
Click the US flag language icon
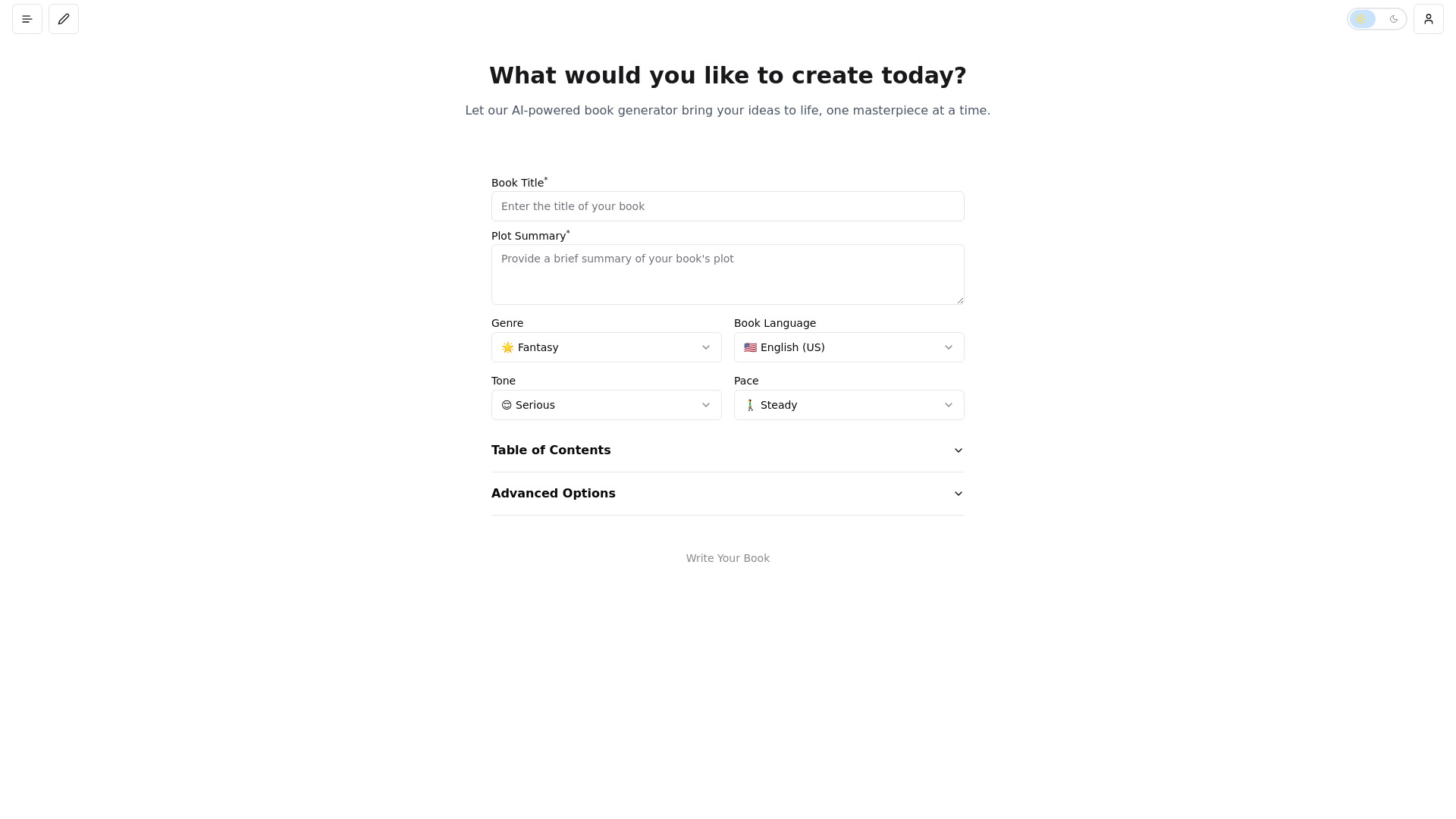pyautogui.click(x=751, y=347)
